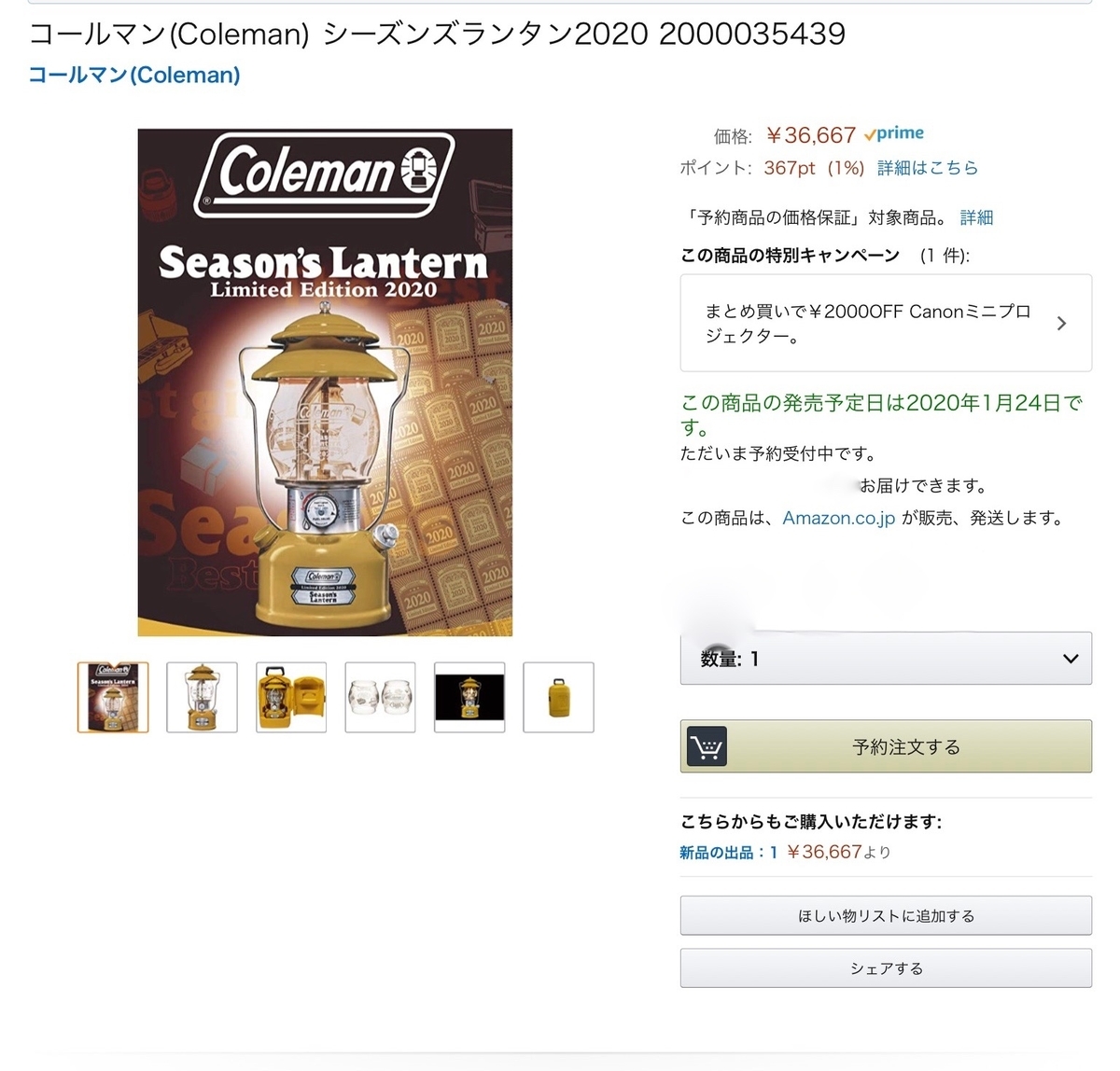Open the コールマン(Coleman) brand link
The height and width of the screenshot is (1071, 1120).
[134, 75]
